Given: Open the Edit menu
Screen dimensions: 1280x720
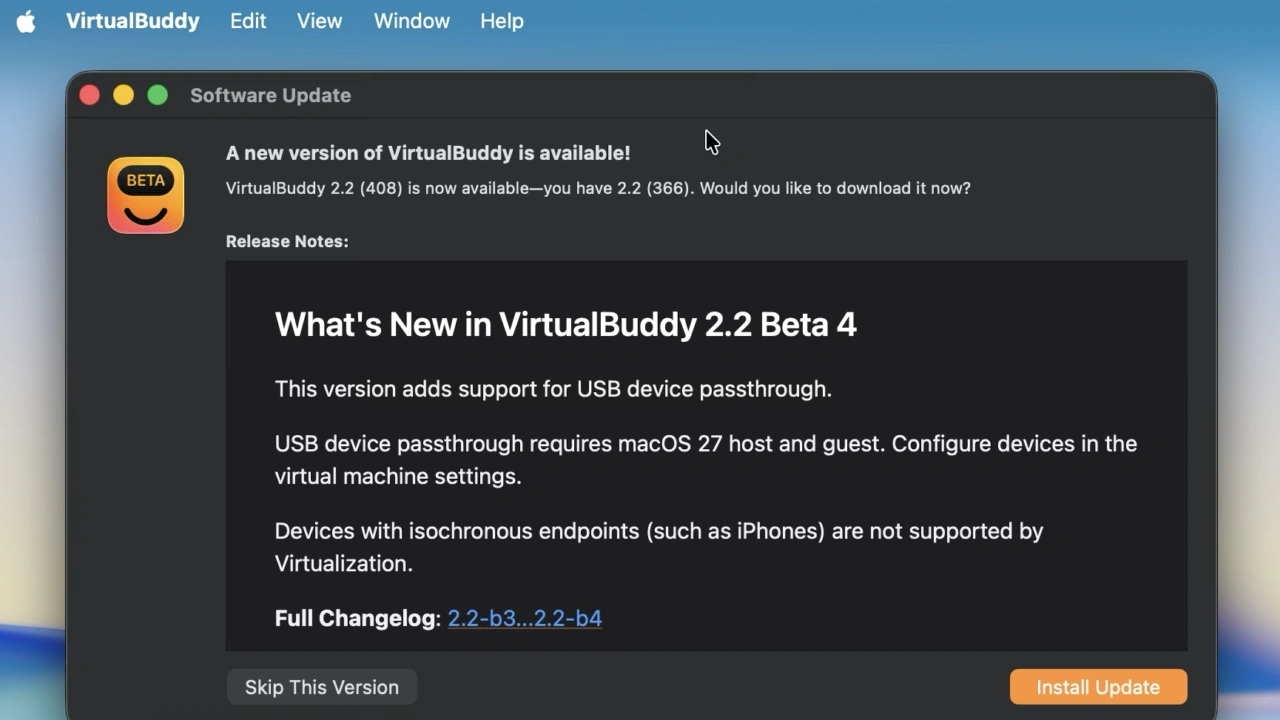Looking at the screenshot, I should point(248,21).
